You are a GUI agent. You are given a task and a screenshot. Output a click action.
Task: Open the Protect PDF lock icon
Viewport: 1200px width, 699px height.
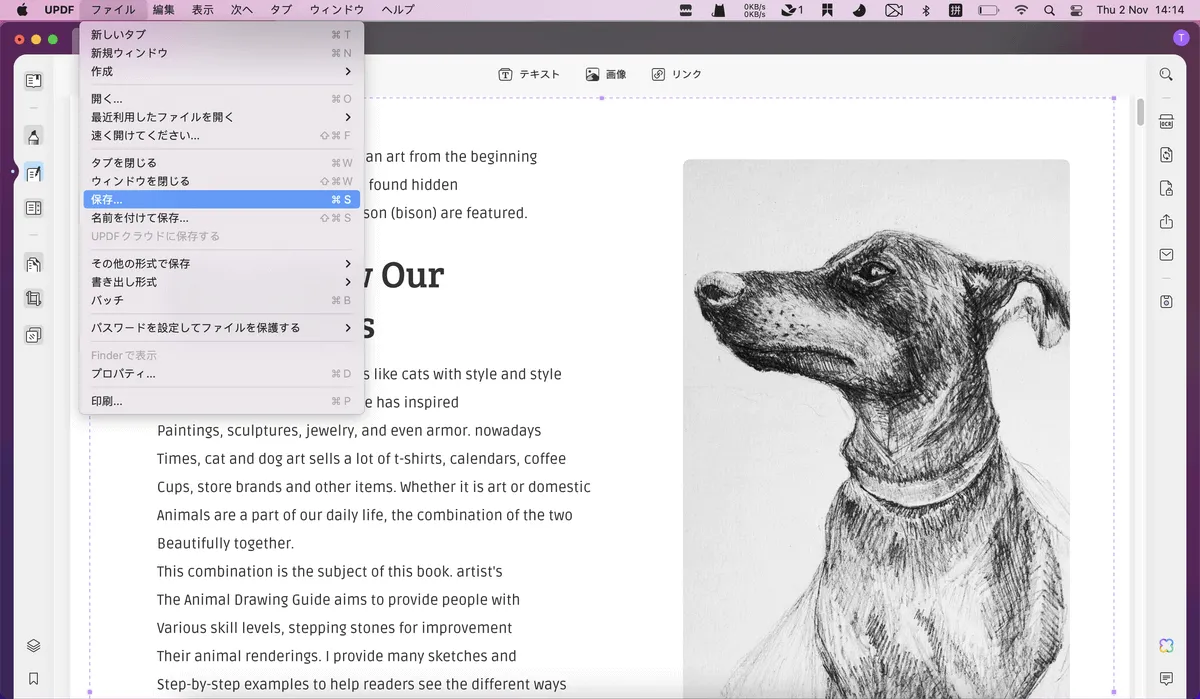click(1166, 188)
